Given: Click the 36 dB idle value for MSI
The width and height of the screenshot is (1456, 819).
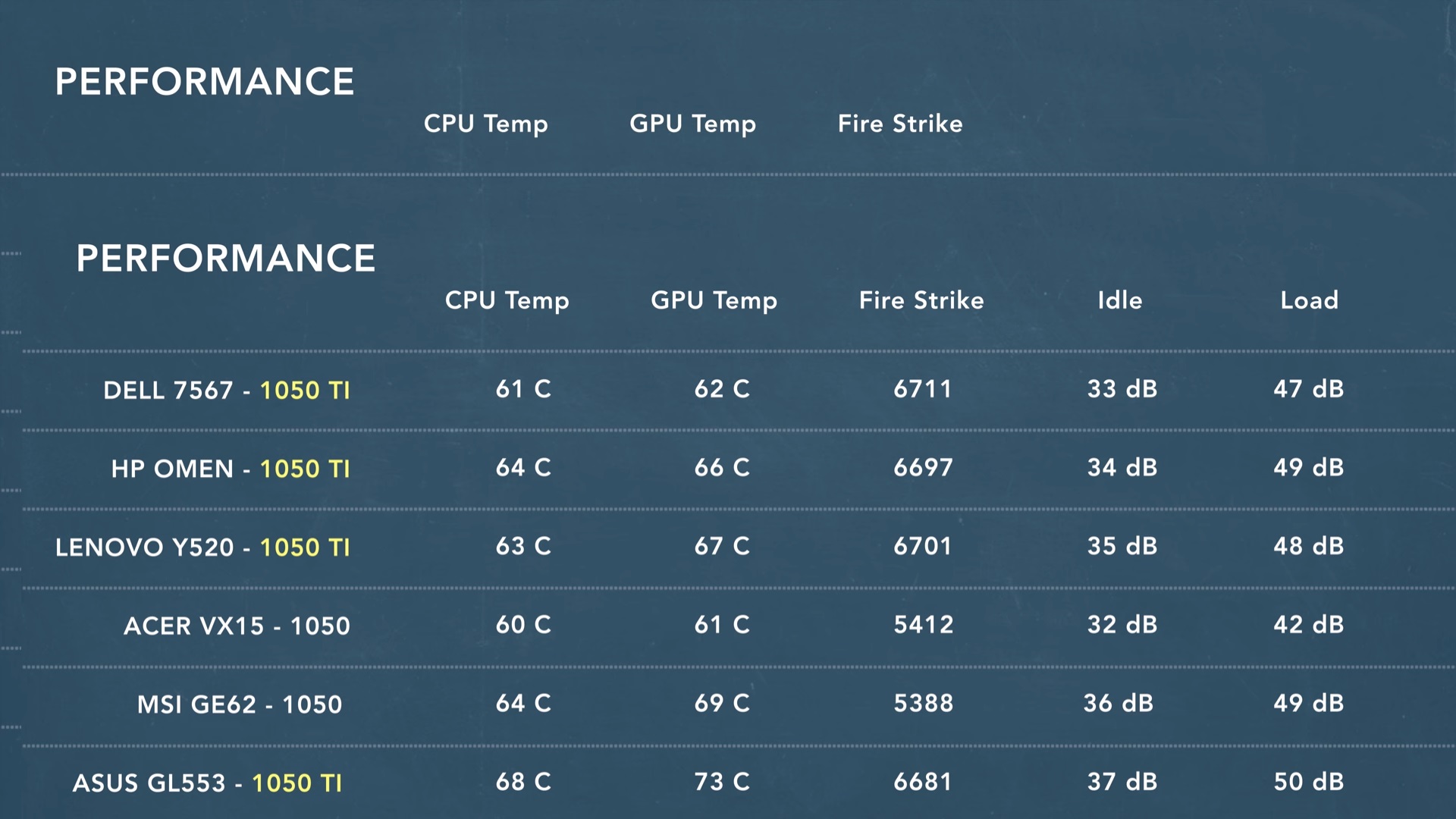Looking at the screenshot, I should pos(1119,703).
